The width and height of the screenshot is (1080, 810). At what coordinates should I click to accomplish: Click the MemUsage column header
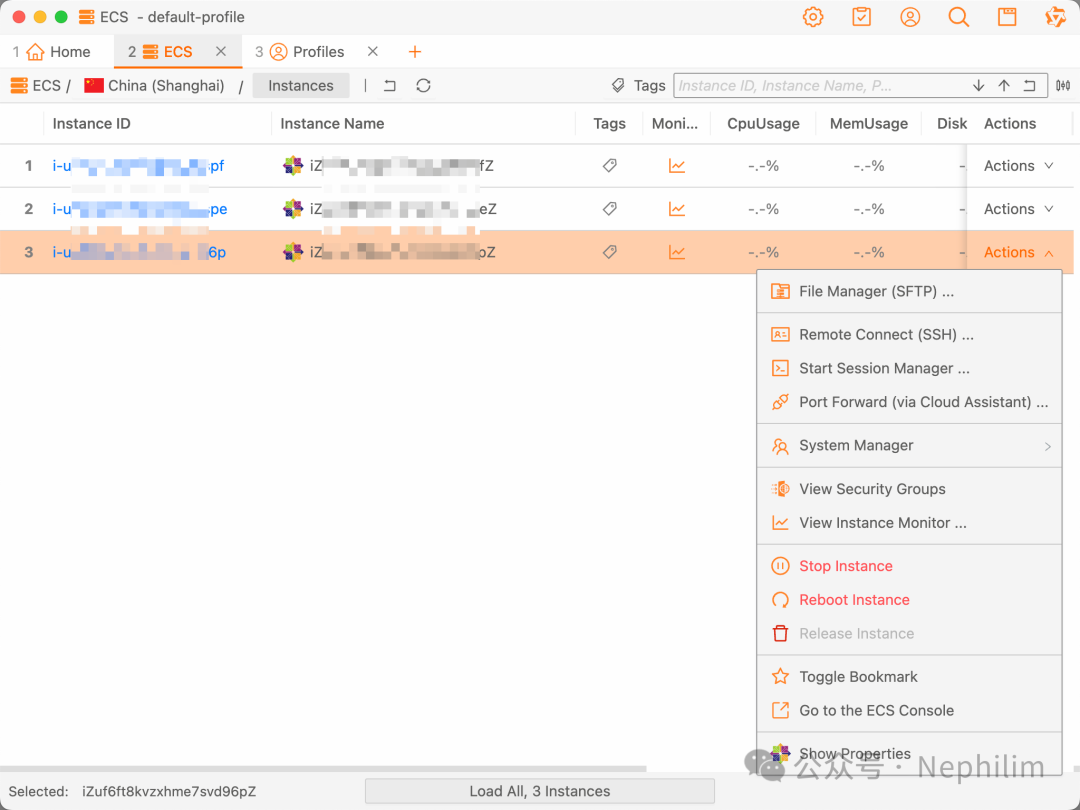(x=869, y=123)
